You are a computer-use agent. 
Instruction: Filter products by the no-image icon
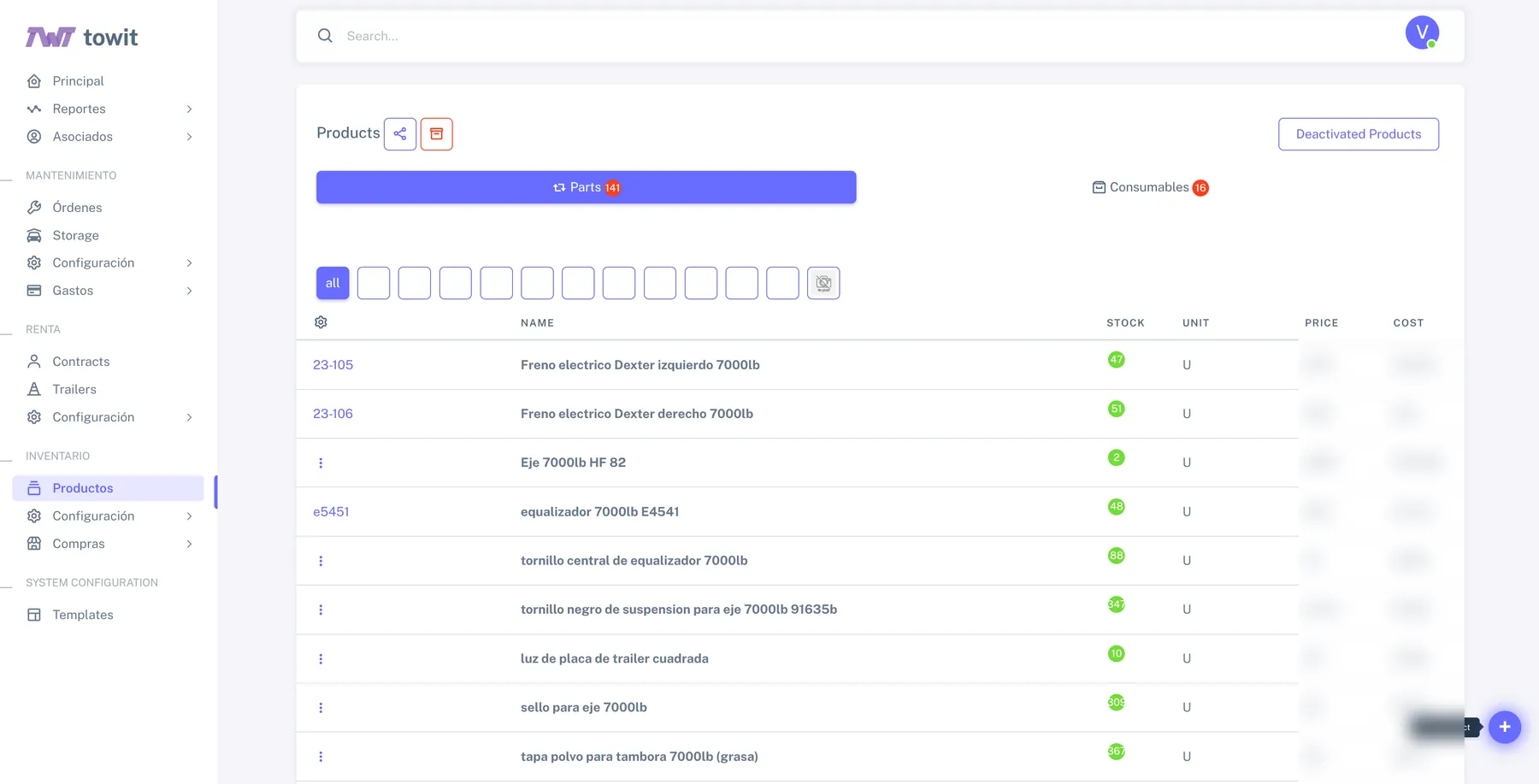[823, 283]
